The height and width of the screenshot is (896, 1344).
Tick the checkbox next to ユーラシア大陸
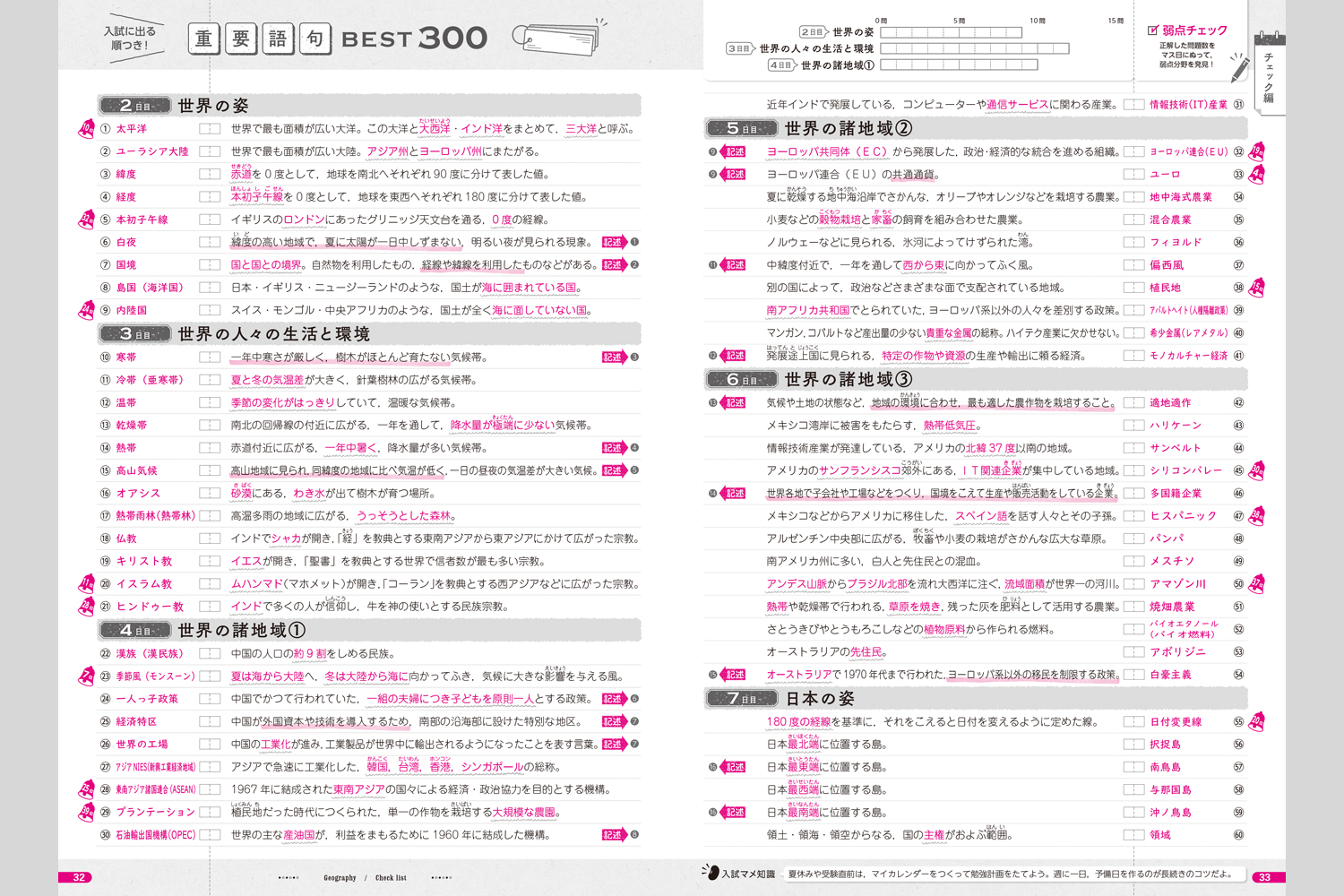(210, 151)
